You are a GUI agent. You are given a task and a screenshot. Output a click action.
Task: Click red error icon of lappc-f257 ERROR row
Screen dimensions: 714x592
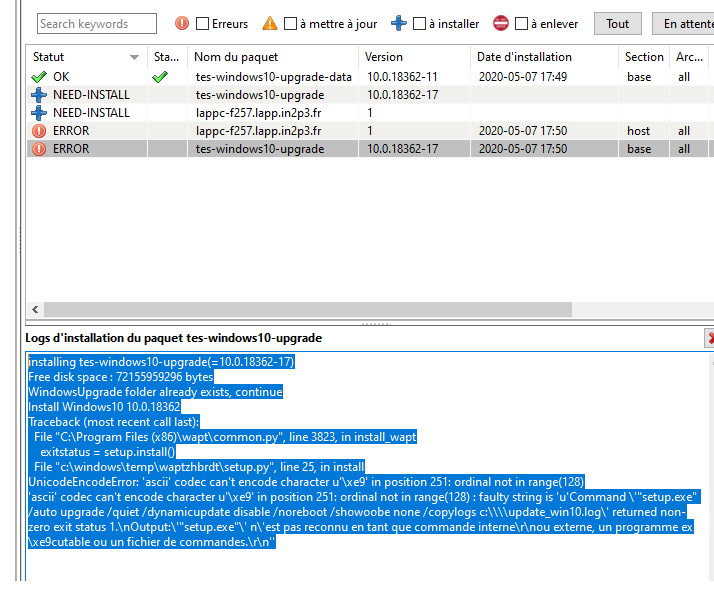(x=39, y=131)
